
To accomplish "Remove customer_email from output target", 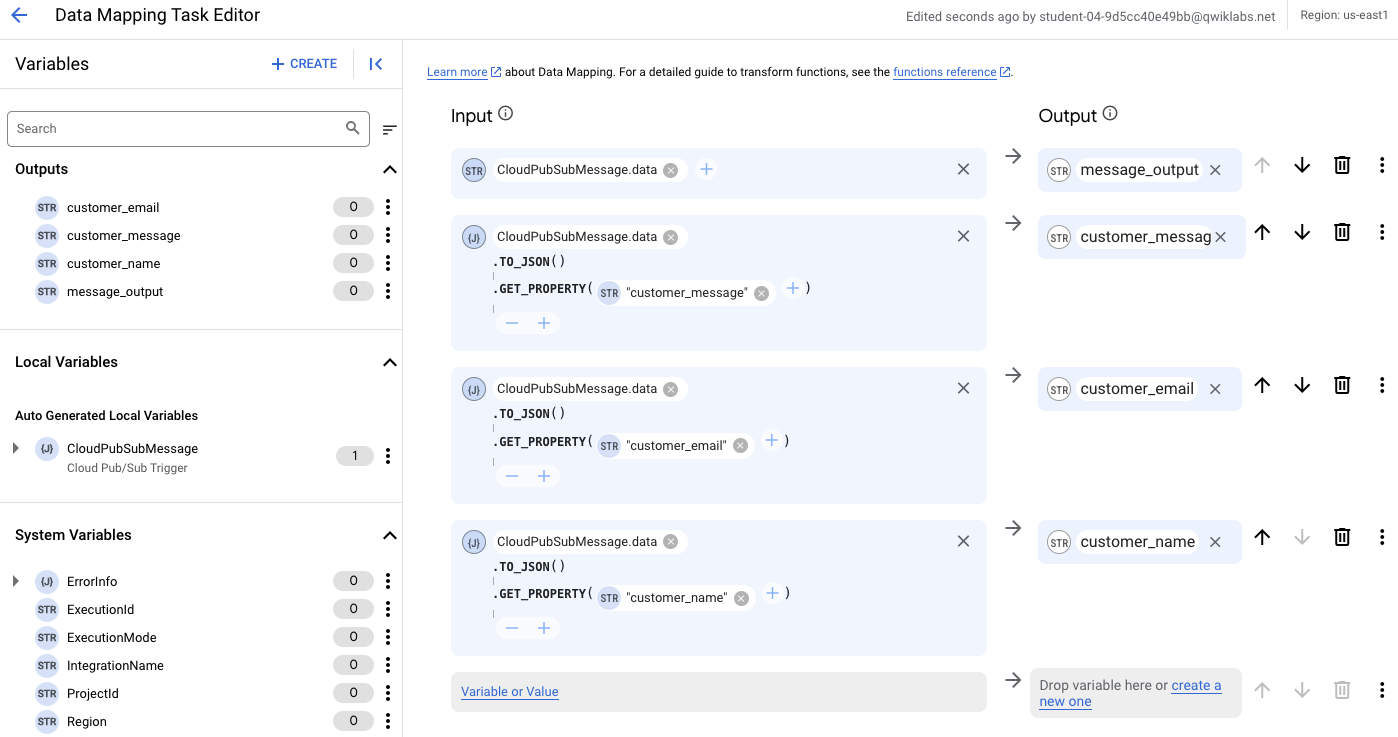I will coord(1215,389).
